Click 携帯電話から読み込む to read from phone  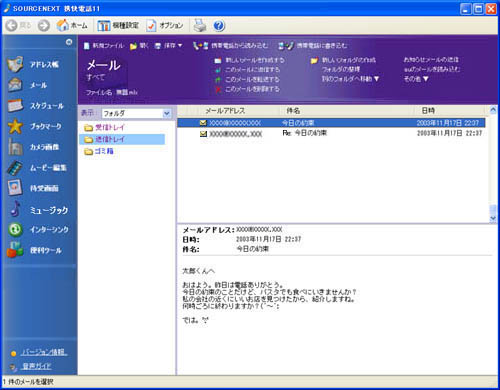[x=230, y=46]
